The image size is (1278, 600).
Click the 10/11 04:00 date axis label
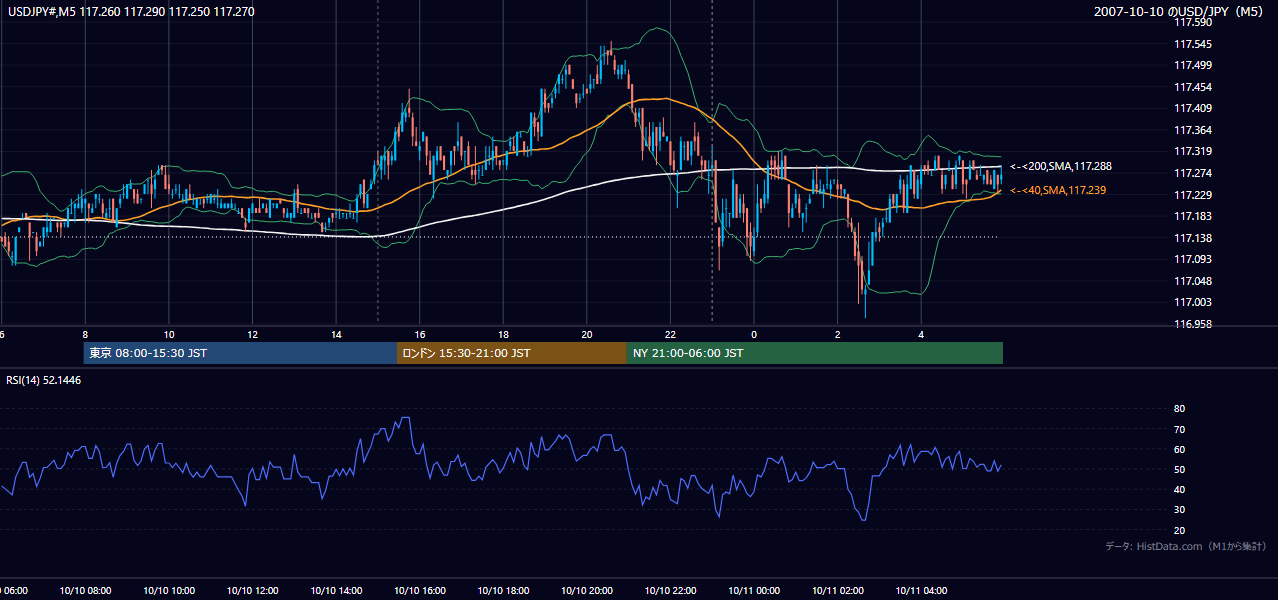click(x=921, y=591)
